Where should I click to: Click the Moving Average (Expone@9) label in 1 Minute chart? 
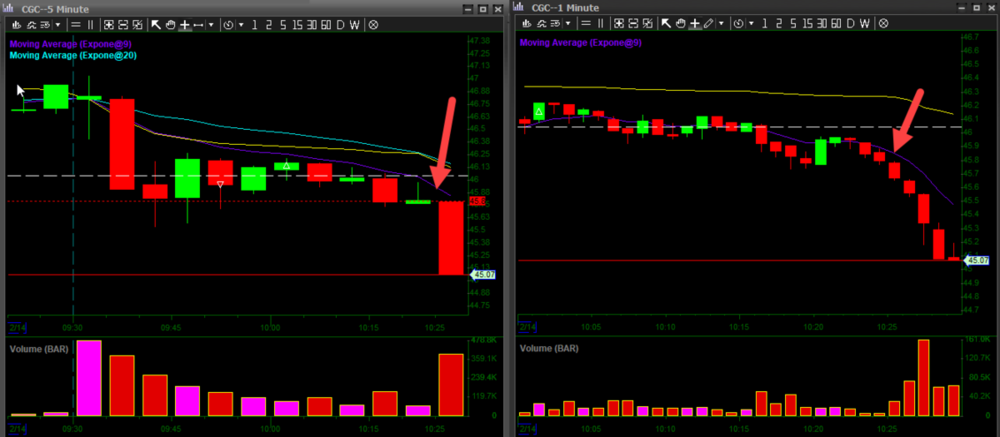[x=580, y=43]
